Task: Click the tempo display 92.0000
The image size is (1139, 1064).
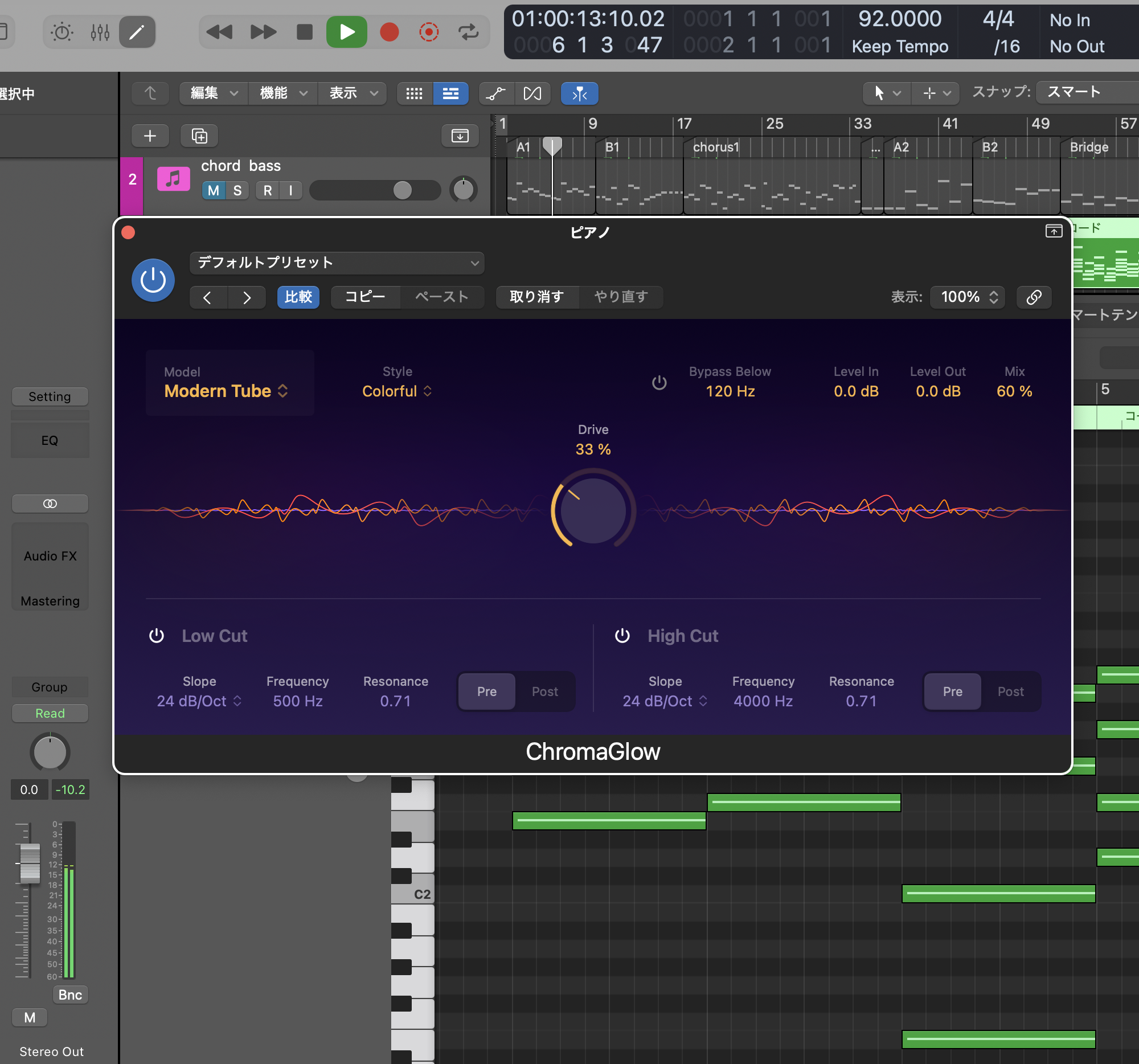Action: (x=899, y=19)
